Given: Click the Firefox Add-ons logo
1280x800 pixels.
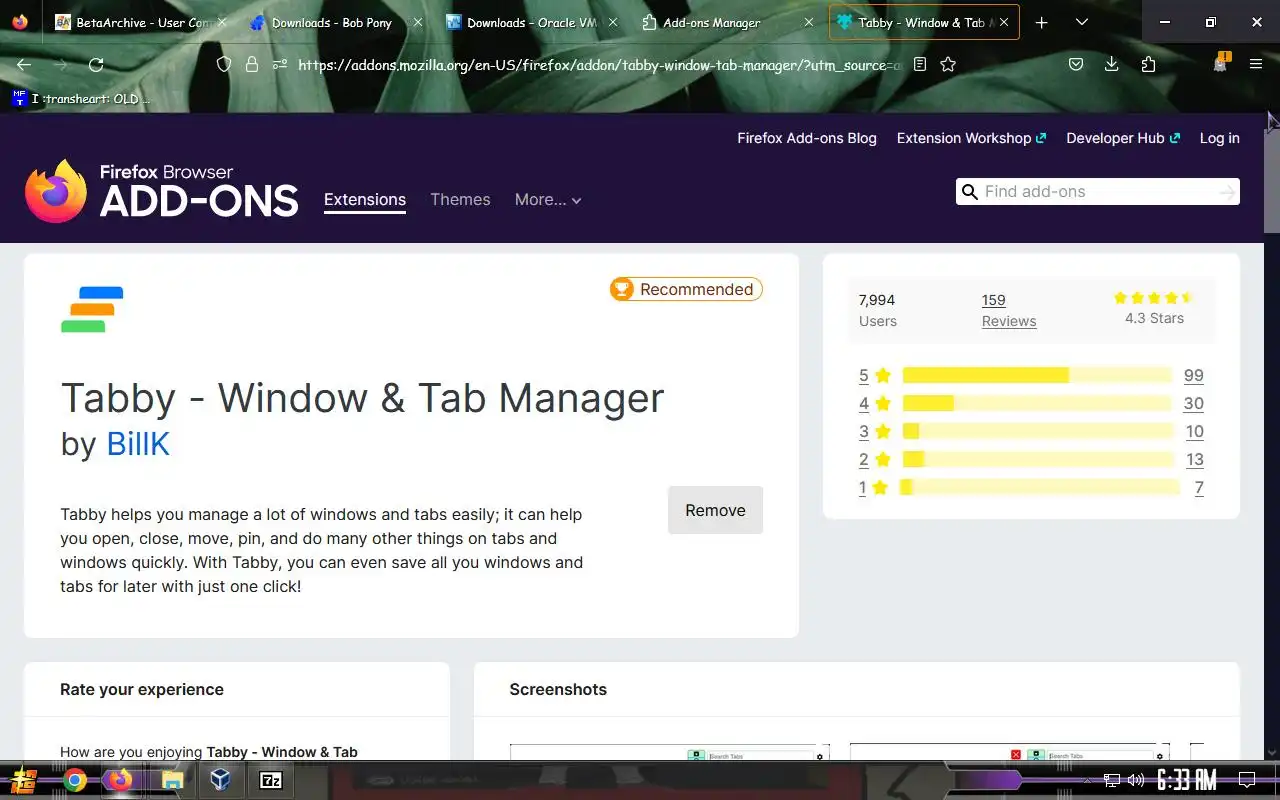Looking at the screenshot, I should click(x=161, y=191).
